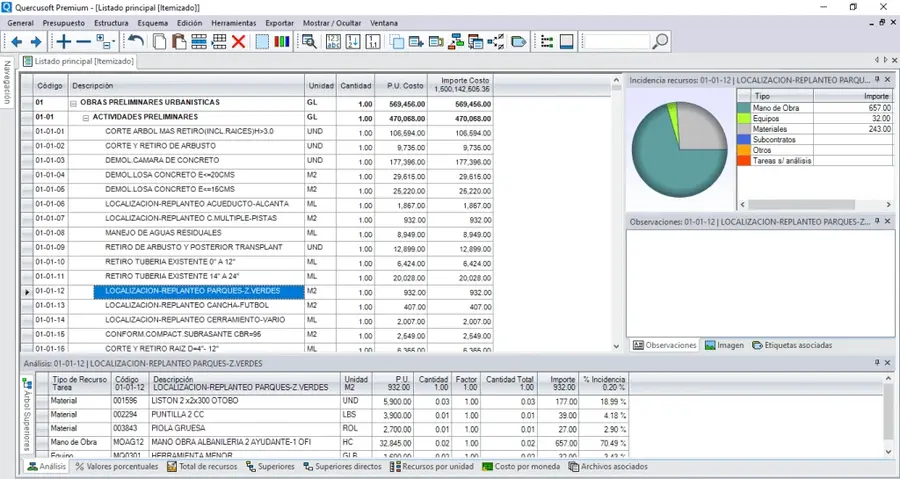
Task: Open Etiquetas asociadas tab
Action: click(x=792, y=345)
